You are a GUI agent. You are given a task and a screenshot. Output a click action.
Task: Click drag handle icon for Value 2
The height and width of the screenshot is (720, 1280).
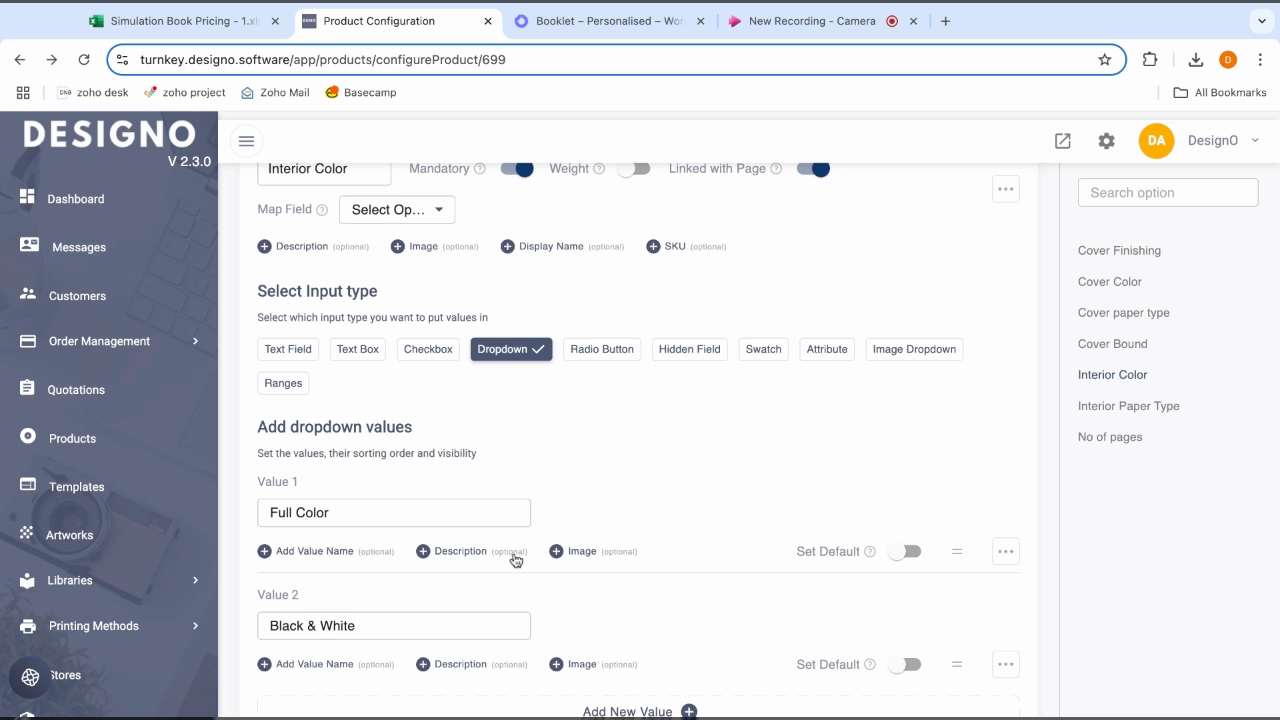pyautogui.click(x=957, y=664)
